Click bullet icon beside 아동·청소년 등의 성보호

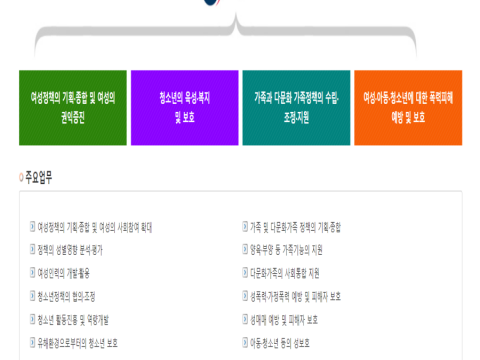(245, 342)
